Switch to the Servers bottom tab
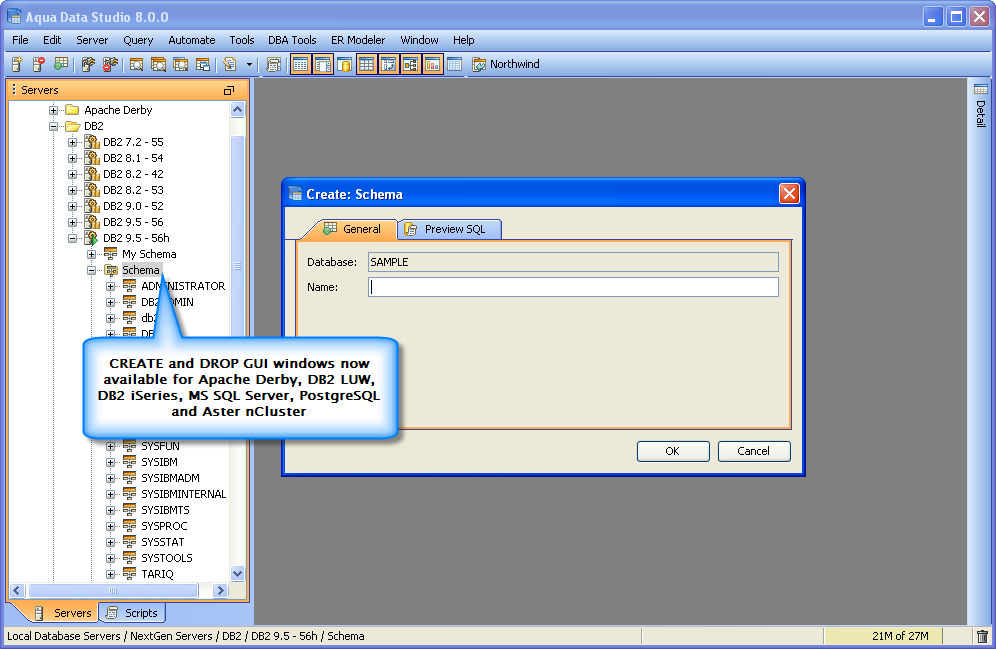Viewport: 996px width, 649px height. point(62,613)
